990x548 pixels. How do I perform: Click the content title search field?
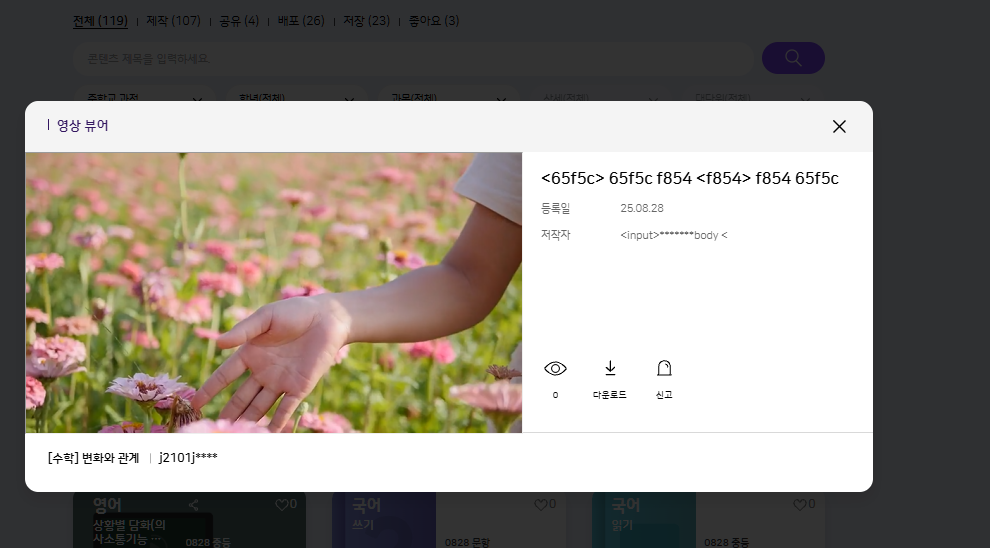[412, 58]
